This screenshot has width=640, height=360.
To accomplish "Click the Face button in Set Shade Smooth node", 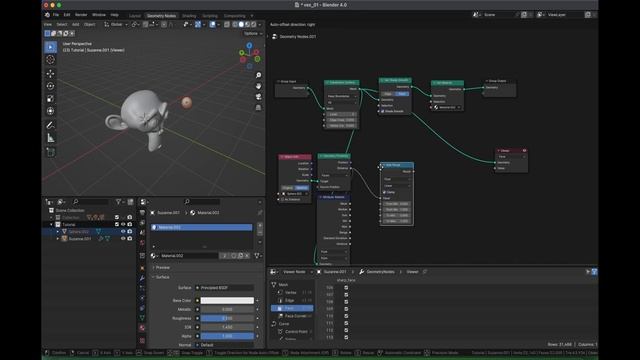I will 402,94.
